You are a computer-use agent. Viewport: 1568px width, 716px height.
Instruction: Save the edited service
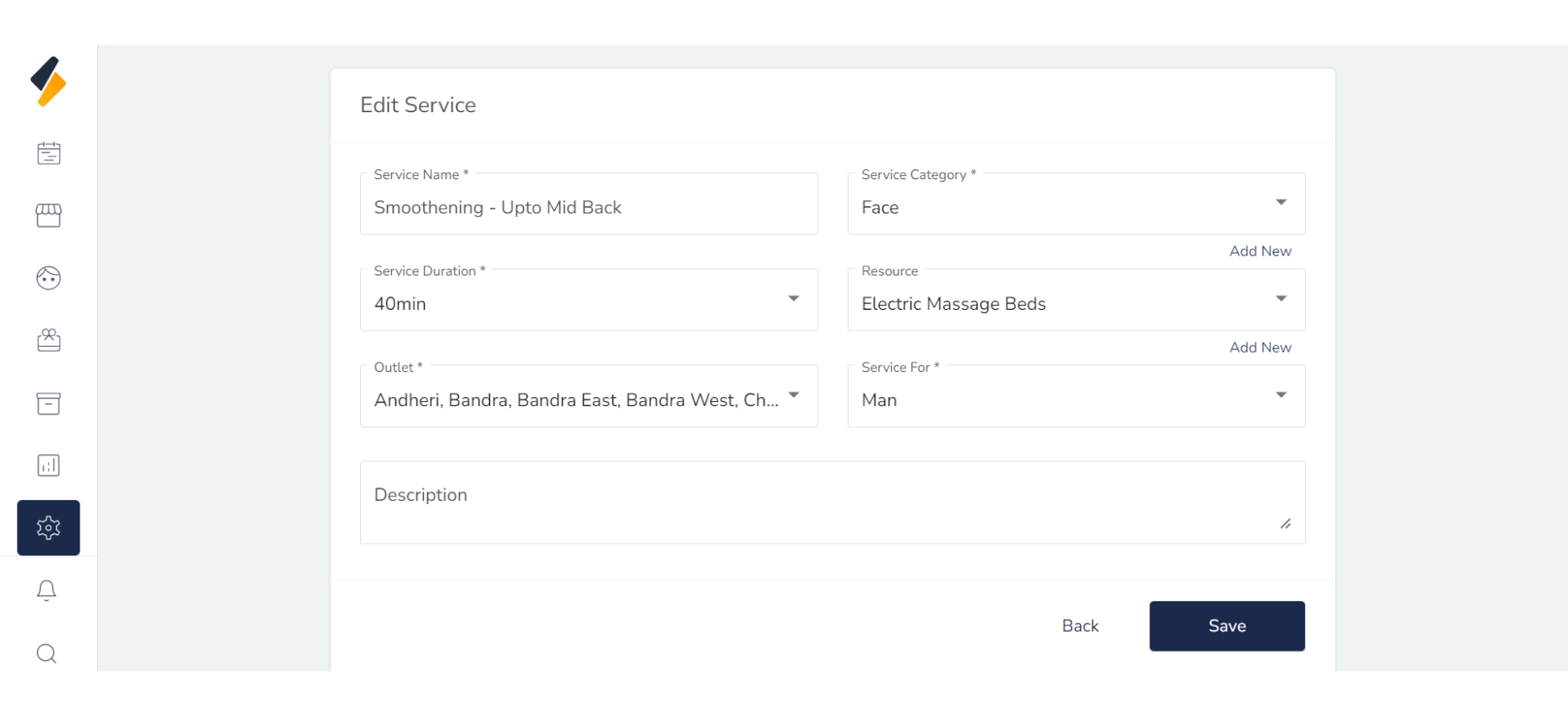1226,626
